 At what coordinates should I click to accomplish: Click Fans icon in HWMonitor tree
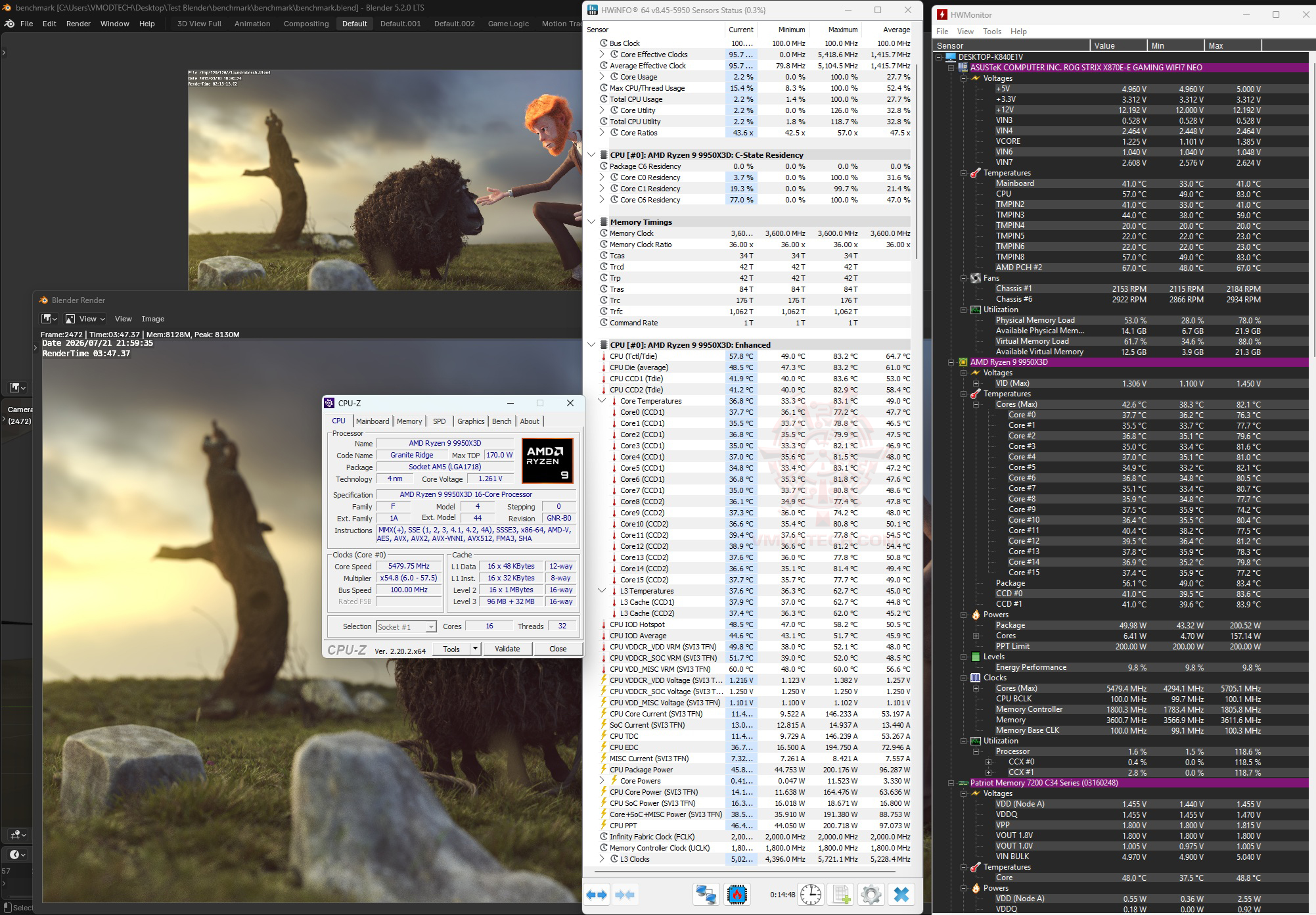pyautogui.click(x=976, y=278)
